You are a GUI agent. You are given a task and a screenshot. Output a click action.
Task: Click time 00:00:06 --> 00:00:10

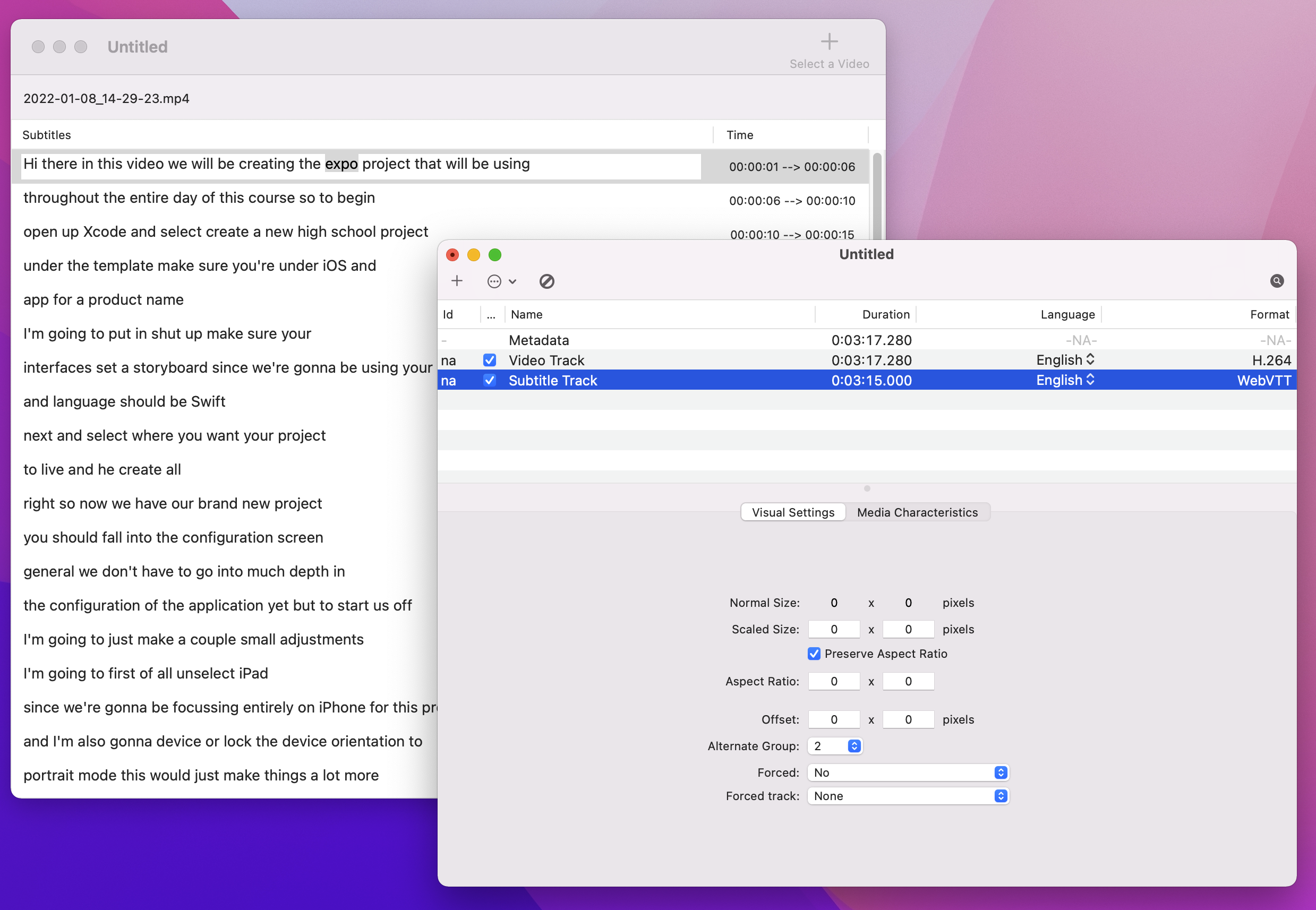pyautogui.click(x=792, y=201)
